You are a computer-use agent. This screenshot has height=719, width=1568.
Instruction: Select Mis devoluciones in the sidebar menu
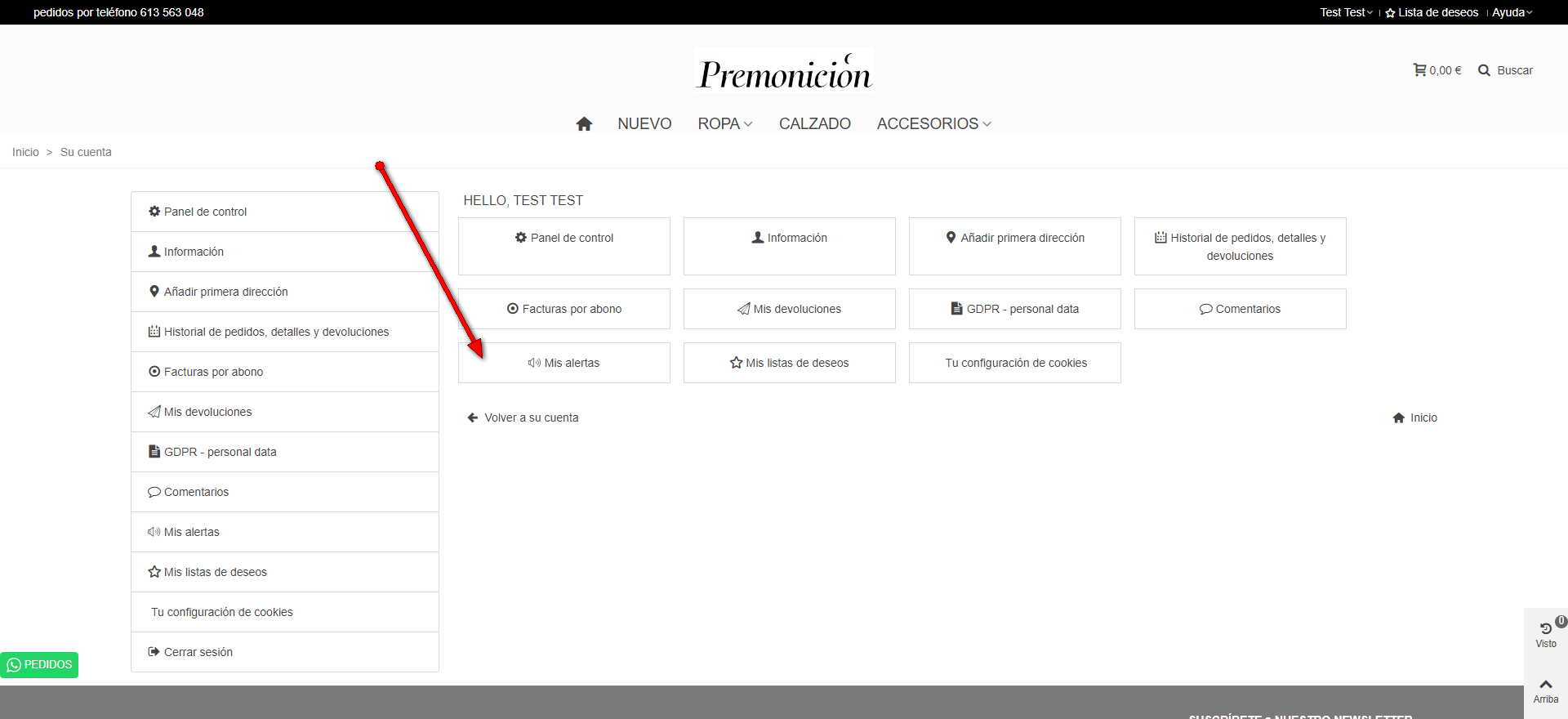(285, 412)
